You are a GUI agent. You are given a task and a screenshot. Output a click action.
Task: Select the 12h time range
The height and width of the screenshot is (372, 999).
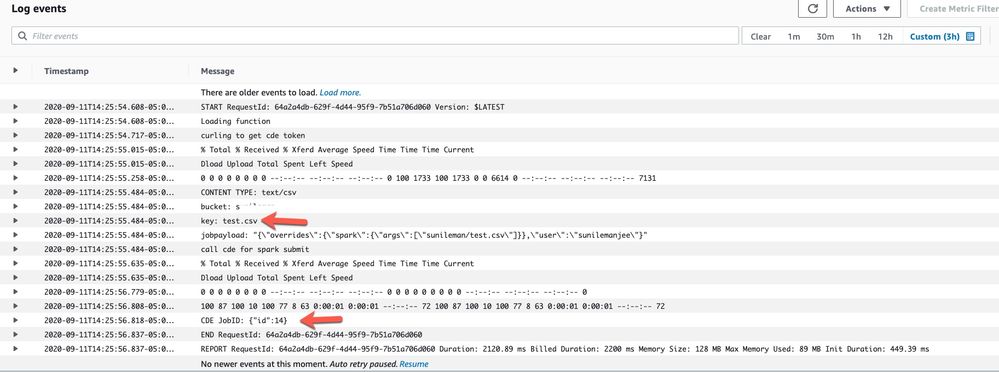pos(885,36)
